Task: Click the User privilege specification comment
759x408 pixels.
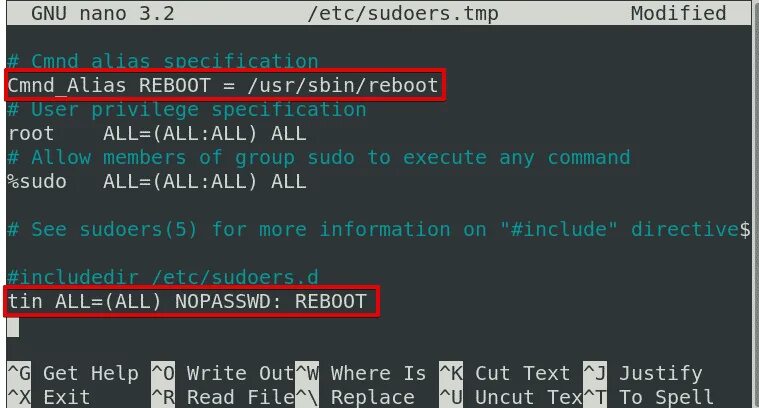Action: point(187,109)
